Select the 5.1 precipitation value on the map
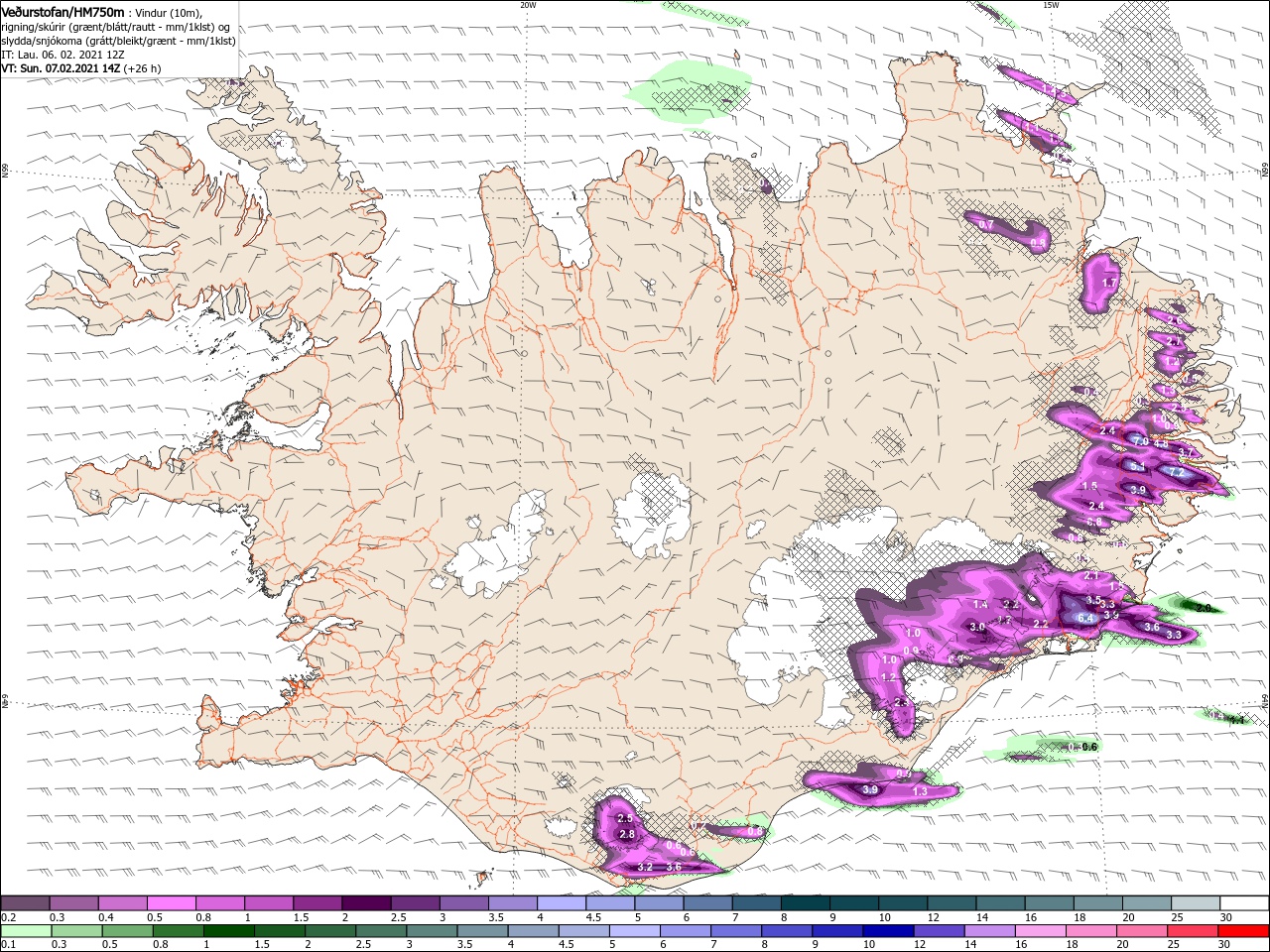The image size is (1270, 952). coord(1138,466)
